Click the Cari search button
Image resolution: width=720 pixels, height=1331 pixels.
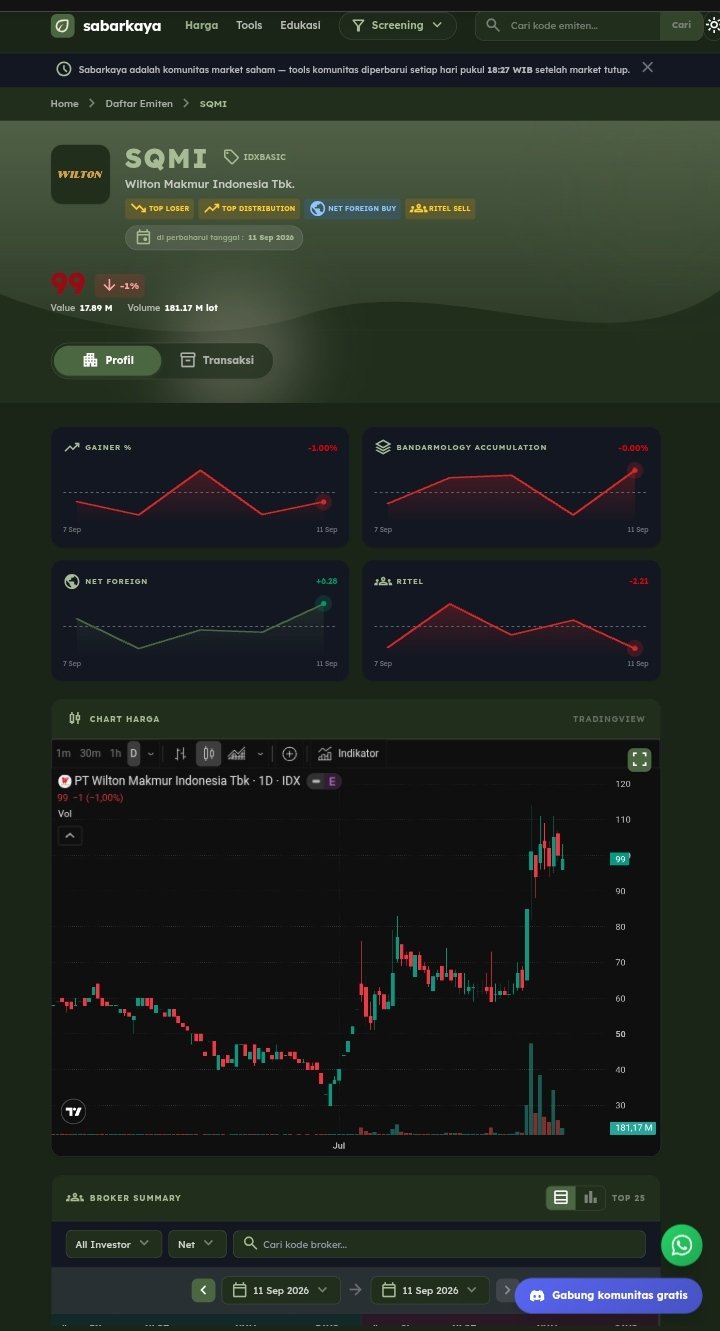[x=681, y=25]
